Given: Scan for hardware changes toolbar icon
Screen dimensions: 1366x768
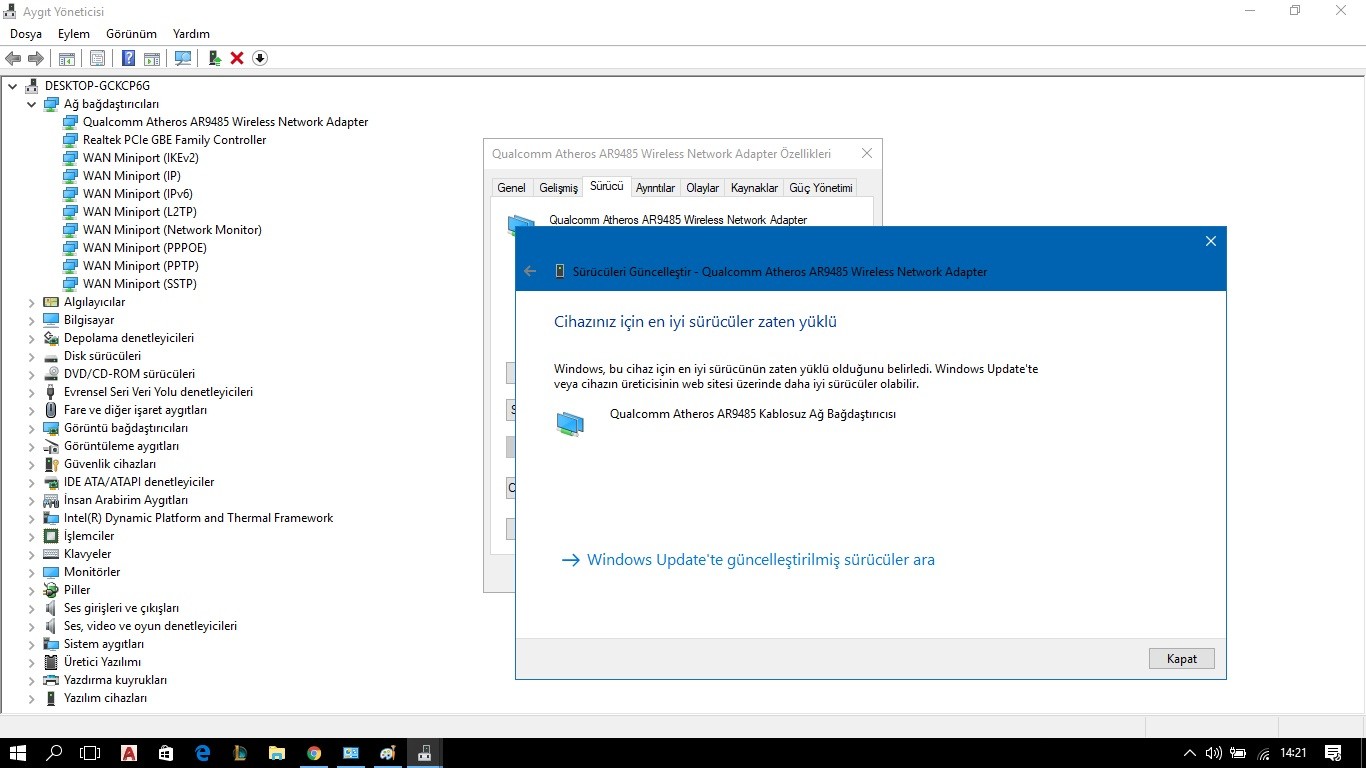Looking at the screenshot, I should coord(183,58).
